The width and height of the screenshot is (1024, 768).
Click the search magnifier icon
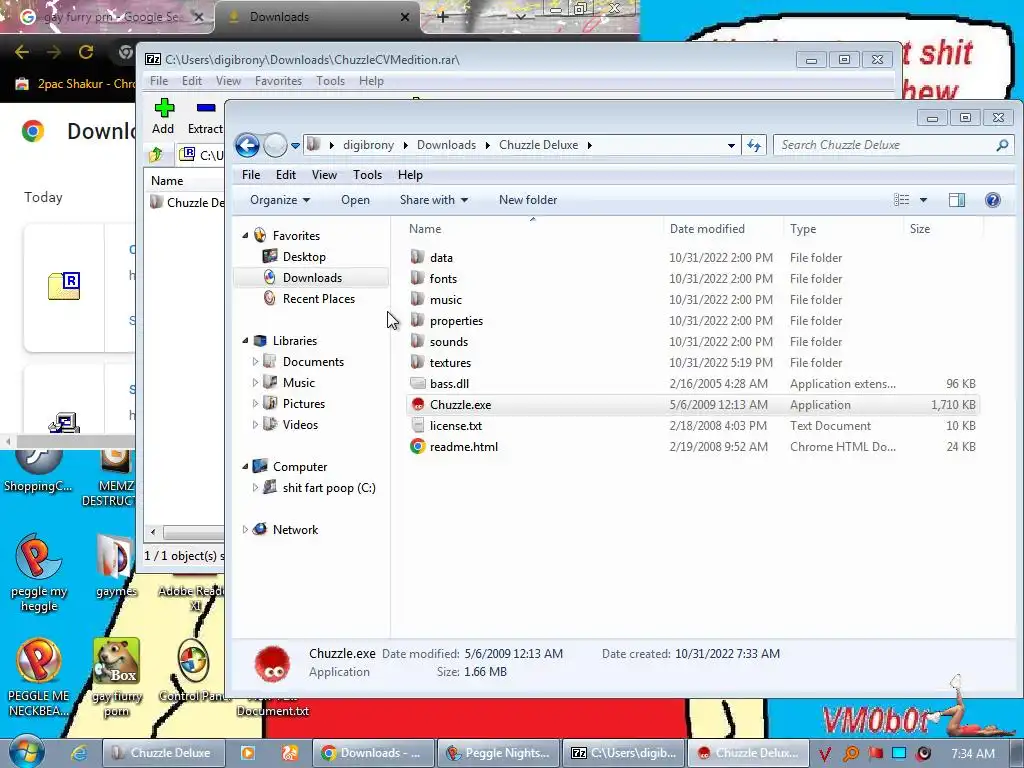point(1002,145)
